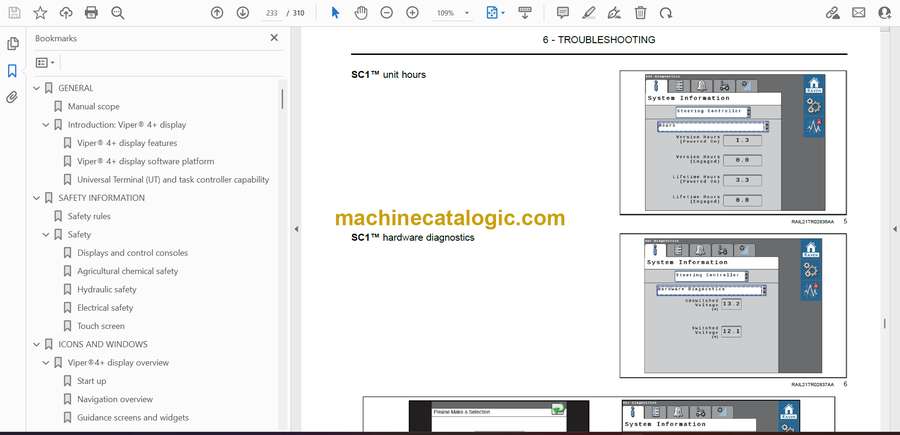Delete with the trash icon
The width and height of the screenshot is (900, 435).
[x=640, y=13]
